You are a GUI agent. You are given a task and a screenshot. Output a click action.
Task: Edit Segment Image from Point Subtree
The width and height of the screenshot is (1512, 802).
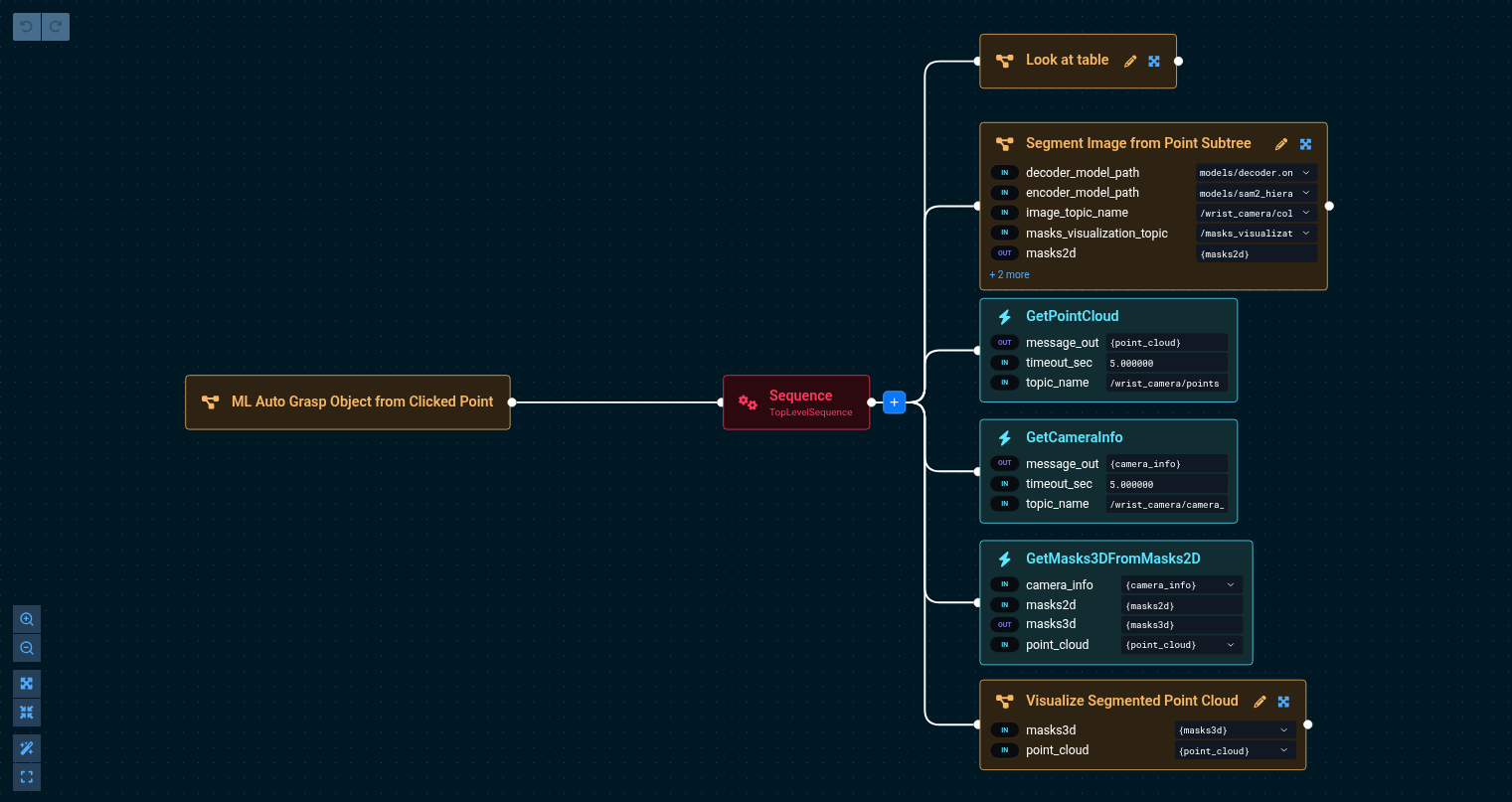pyautogui.click(x=1281, y=144)
